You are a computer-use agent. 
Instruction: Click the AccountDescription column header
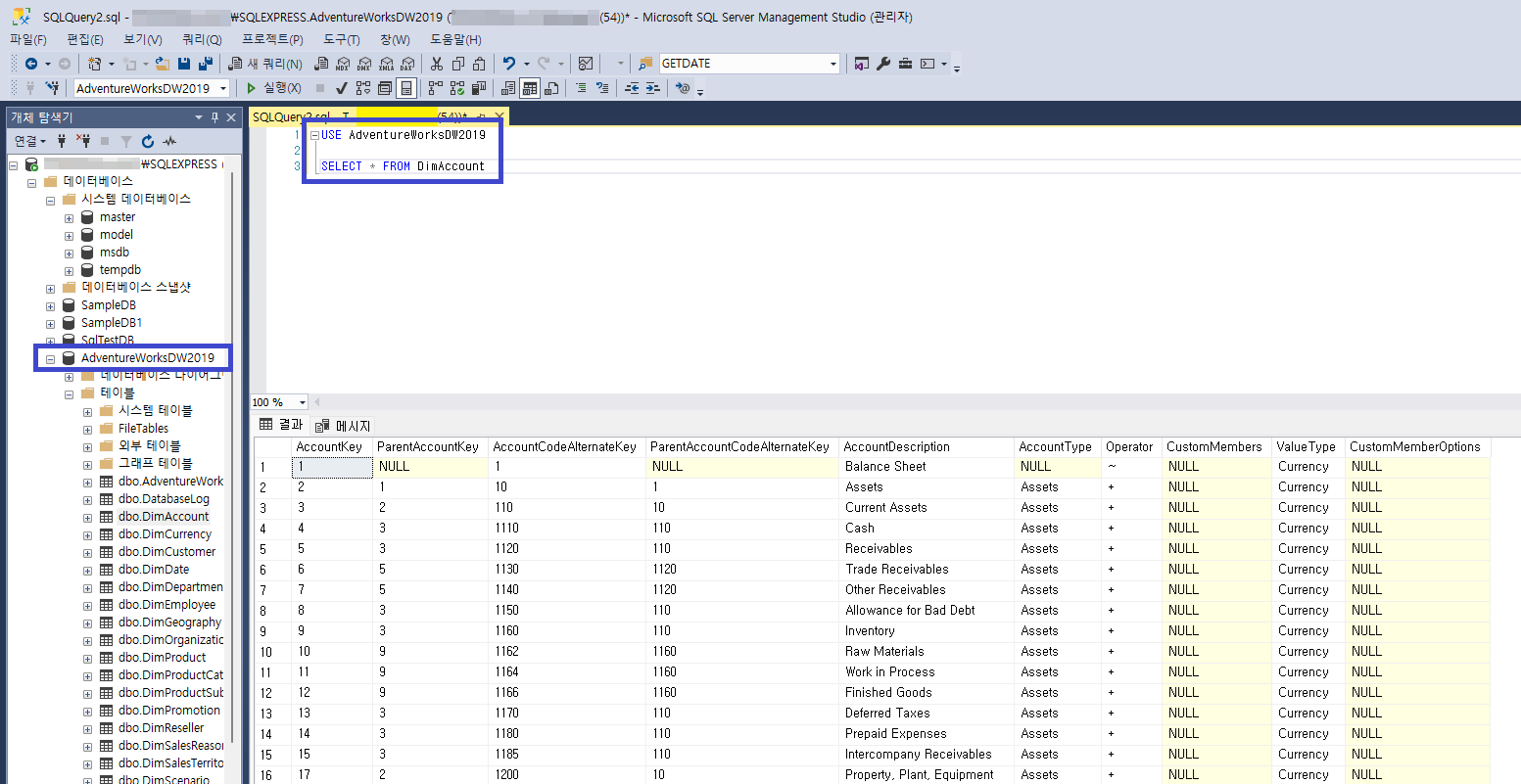(927, 447)
